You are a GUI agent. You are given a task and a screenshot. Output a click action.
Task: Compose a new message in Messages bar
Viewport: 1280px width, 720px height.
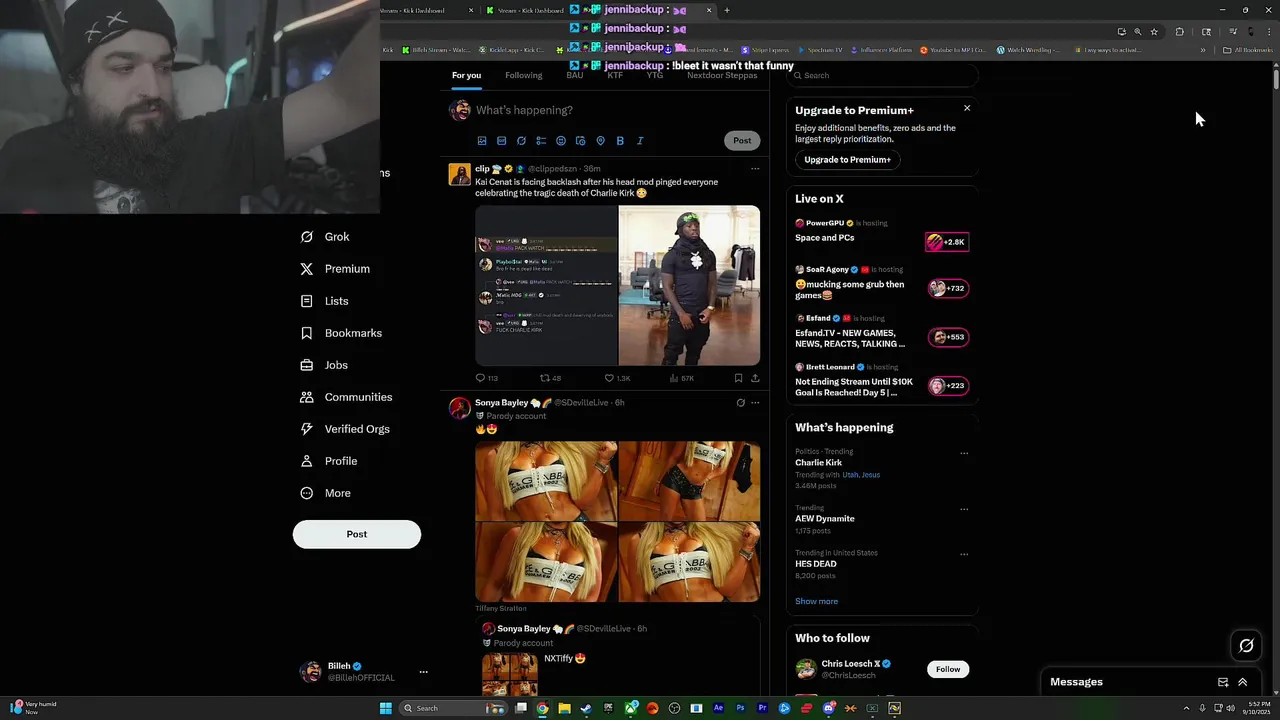(x=1223, y=682)
